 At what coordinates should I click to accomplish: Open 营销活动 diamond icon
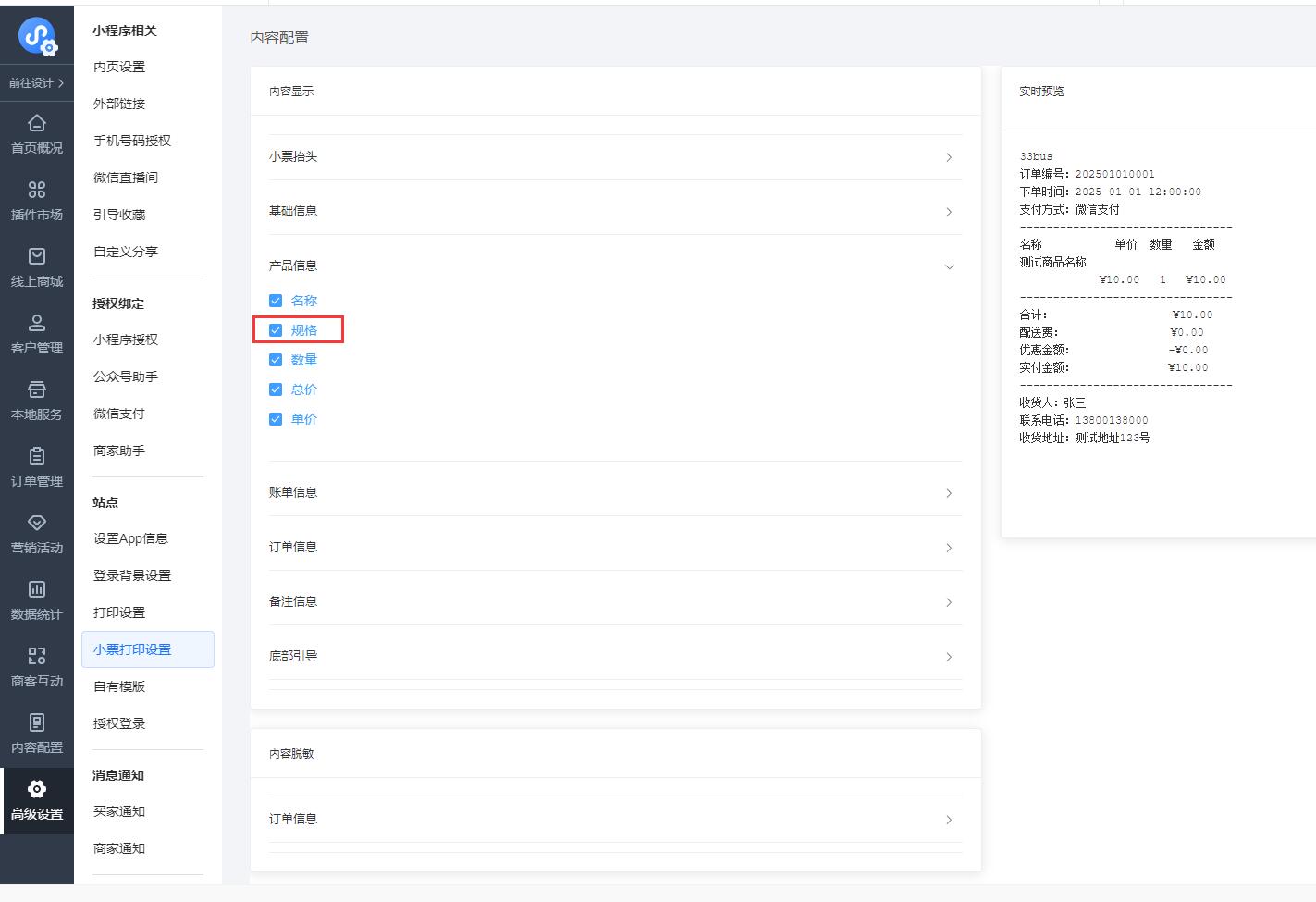(37, 523)
